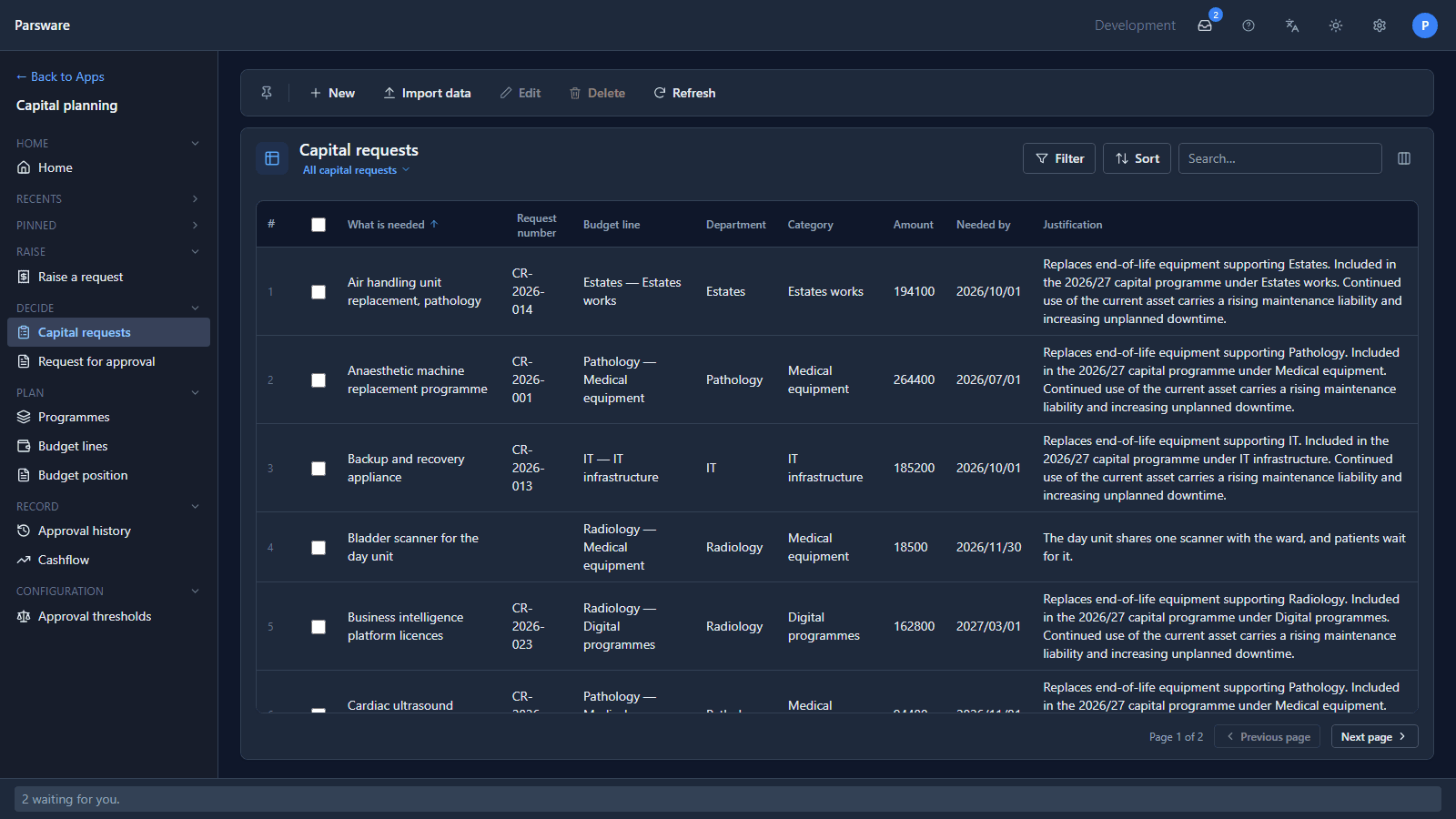Open the Filter button
This screenshot has height=819, width=1456.
click(1059, 158)
